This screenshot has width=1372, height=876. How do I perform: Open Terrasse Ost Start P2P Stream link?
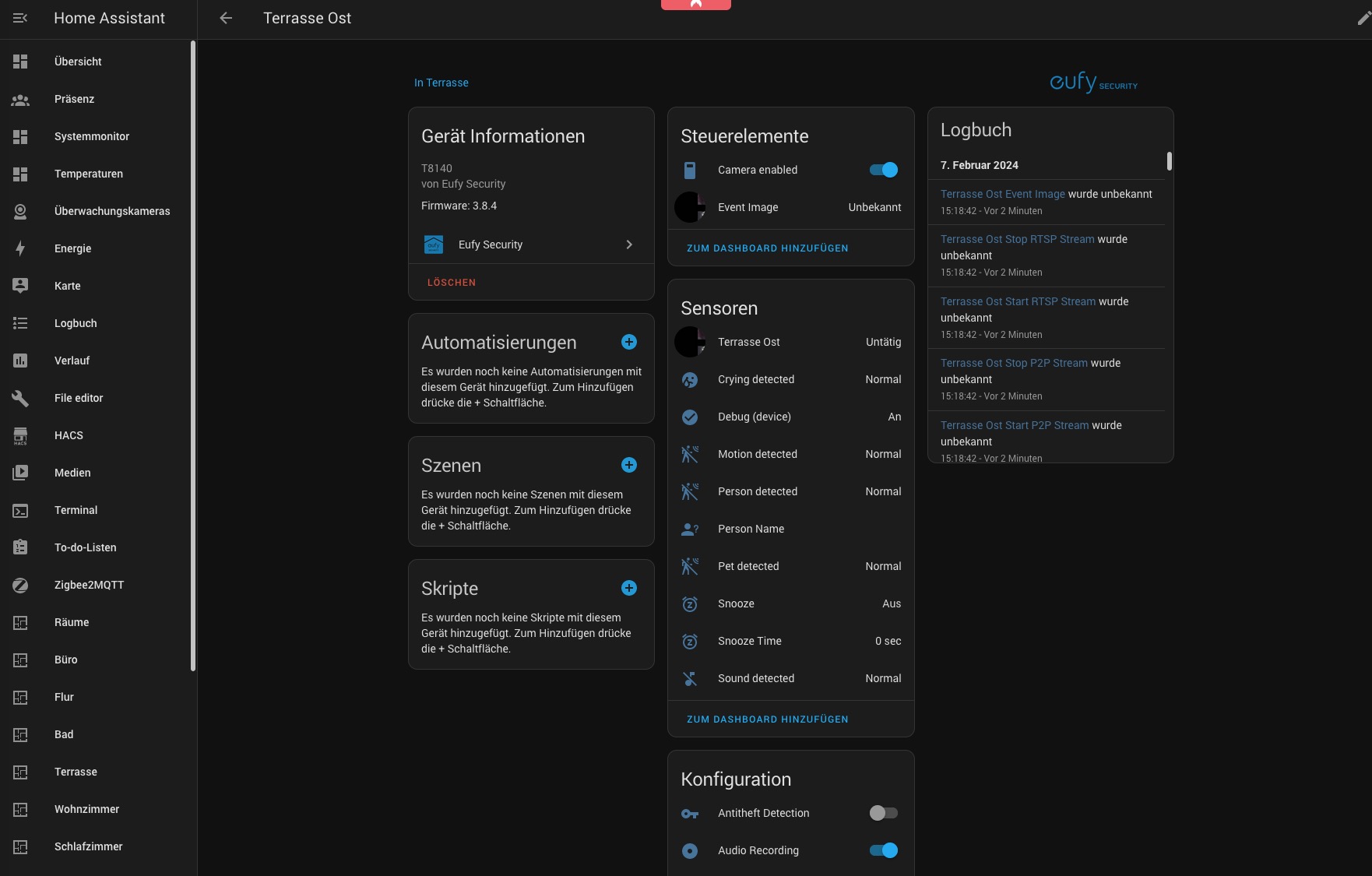tap(1015, 425)
